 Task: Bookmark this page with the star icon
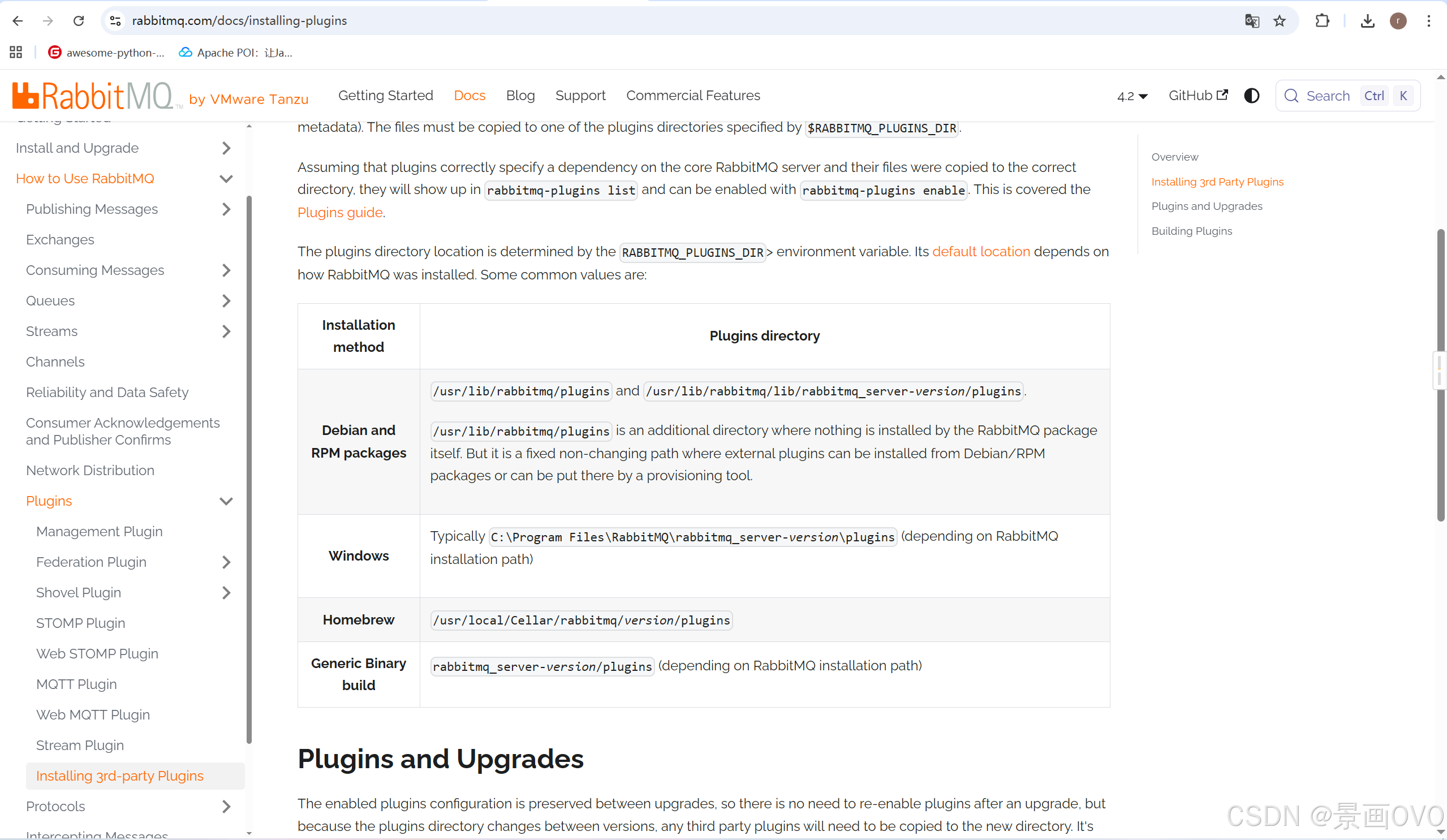1280,21
